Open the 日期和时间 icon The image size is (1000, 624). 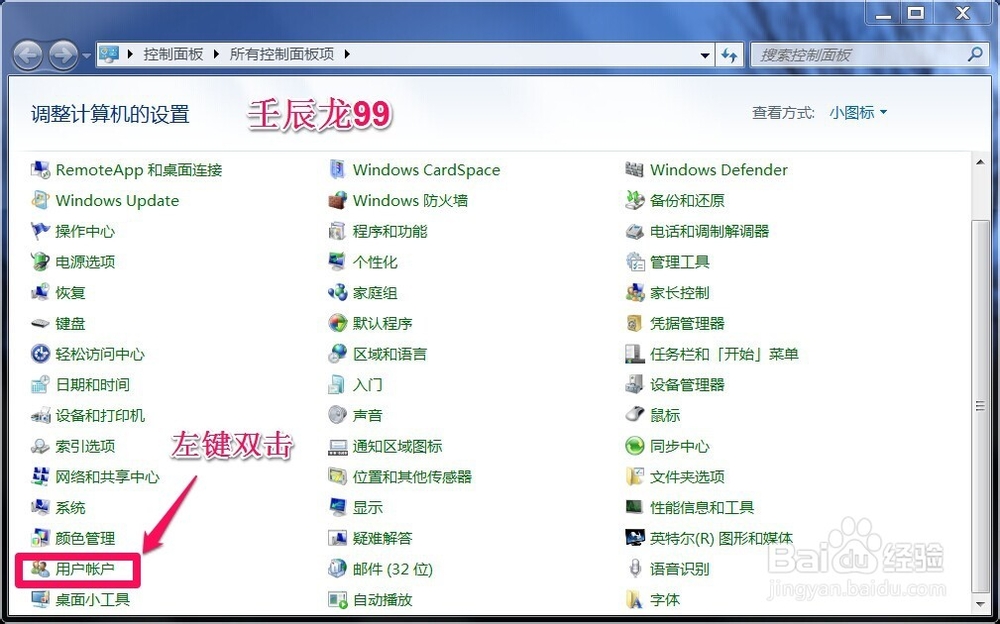click(40, 385)
